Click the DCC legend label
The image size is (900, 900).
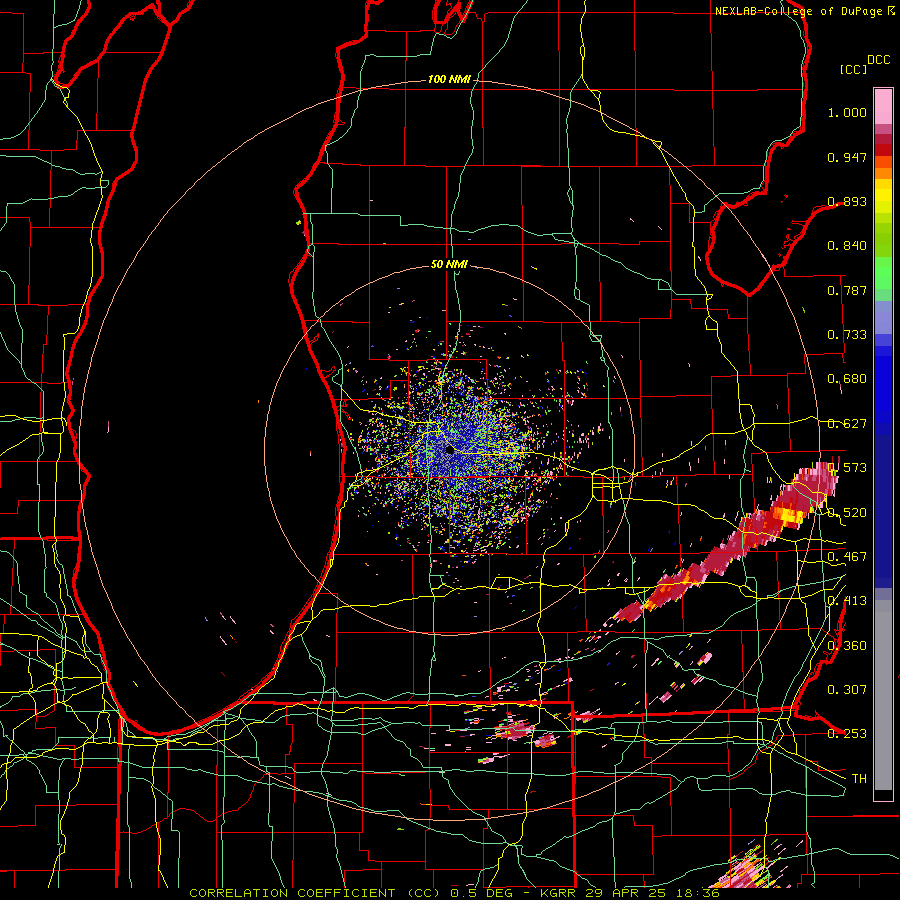tap(878, 60)
